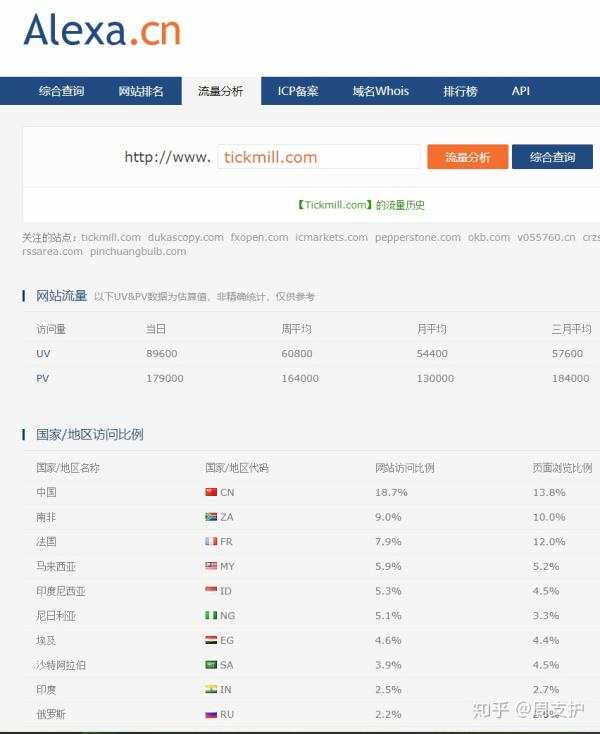
Task: Click the 中国 country name row
Action: [x=46, y=492]
